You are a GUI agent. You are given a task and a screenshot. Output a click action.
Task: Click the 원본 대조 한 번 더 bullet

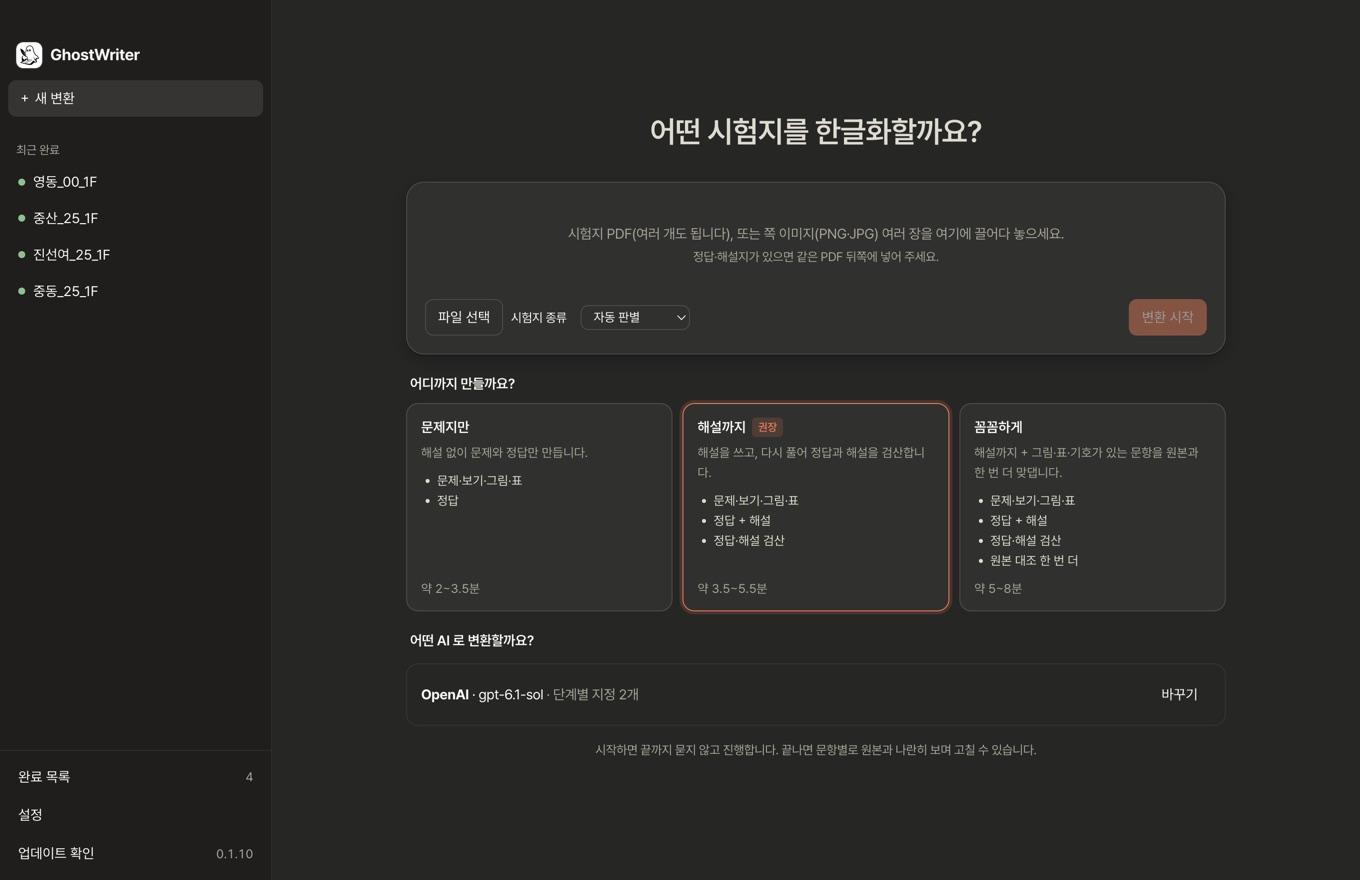pos(1034,561)
